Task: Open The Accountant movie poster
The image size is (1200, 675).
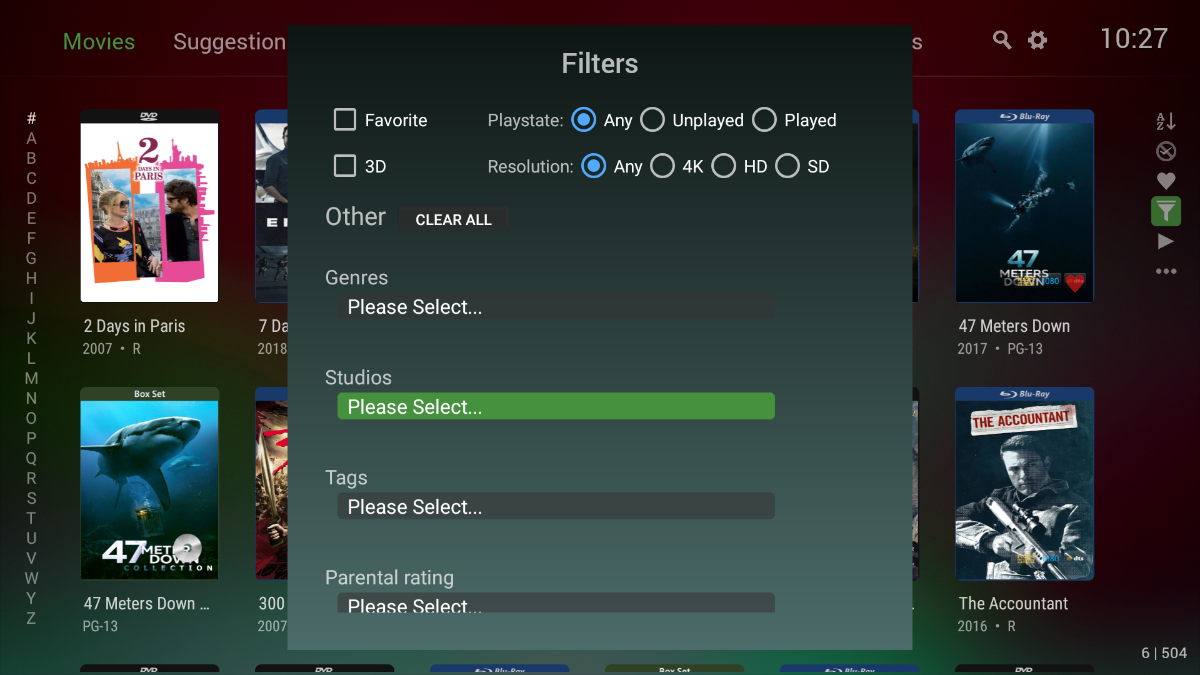Action: coord(1024,484)
